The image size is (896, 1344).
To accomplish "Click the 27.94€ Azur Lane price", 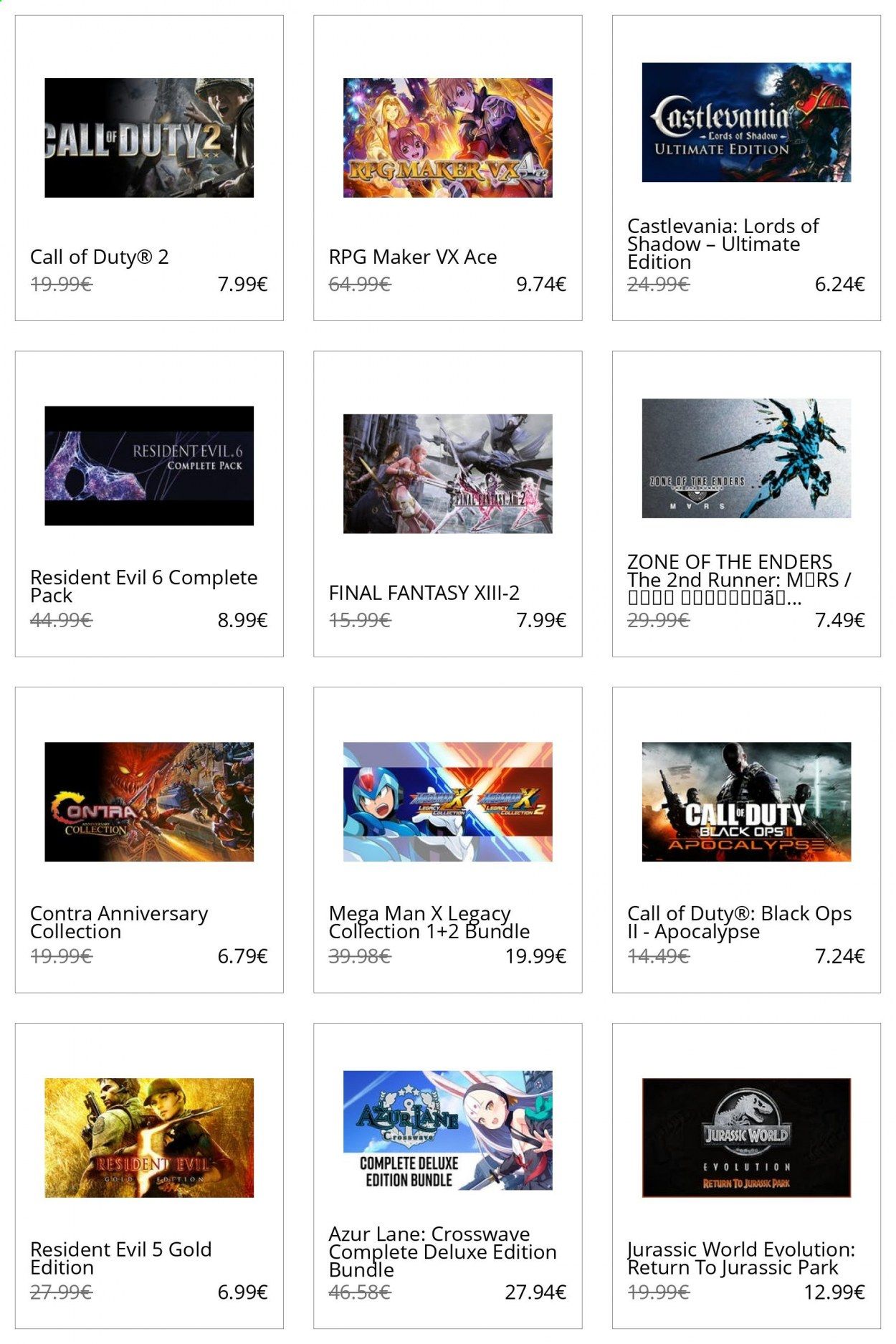I will click(x=535, y=1292).
